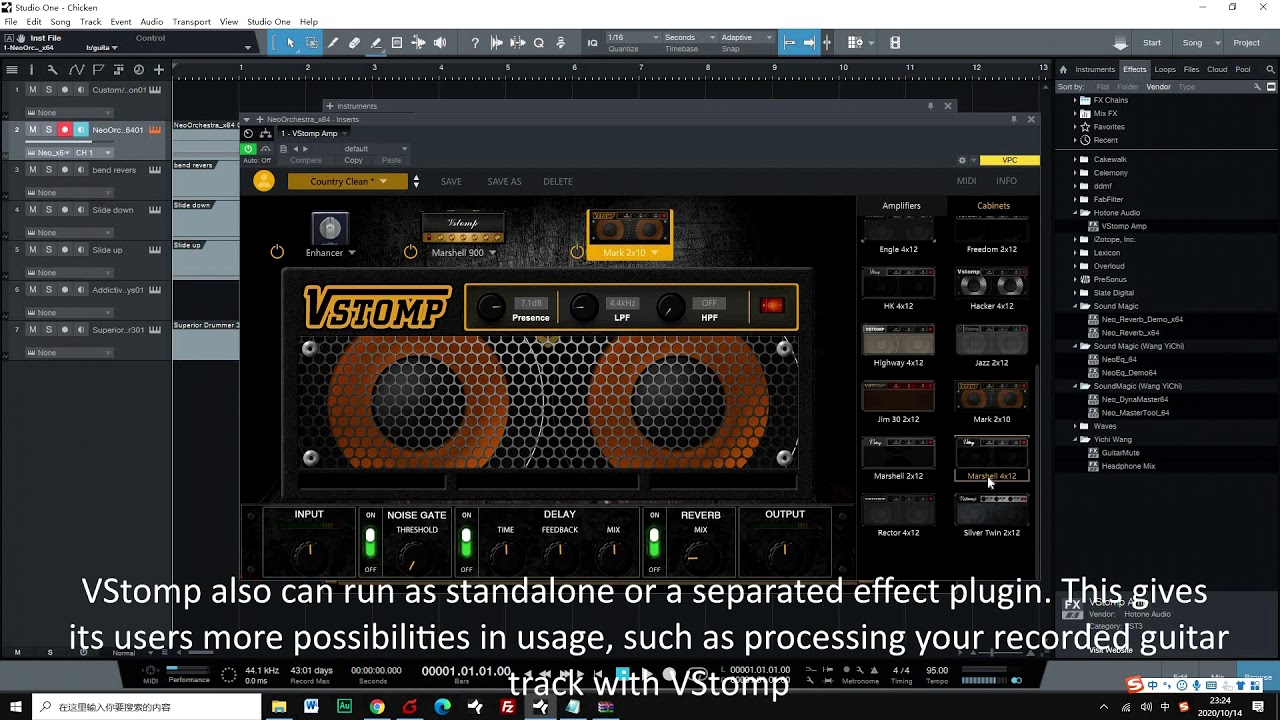
Task: Open the Studio One menu
Action: [268, 22]
